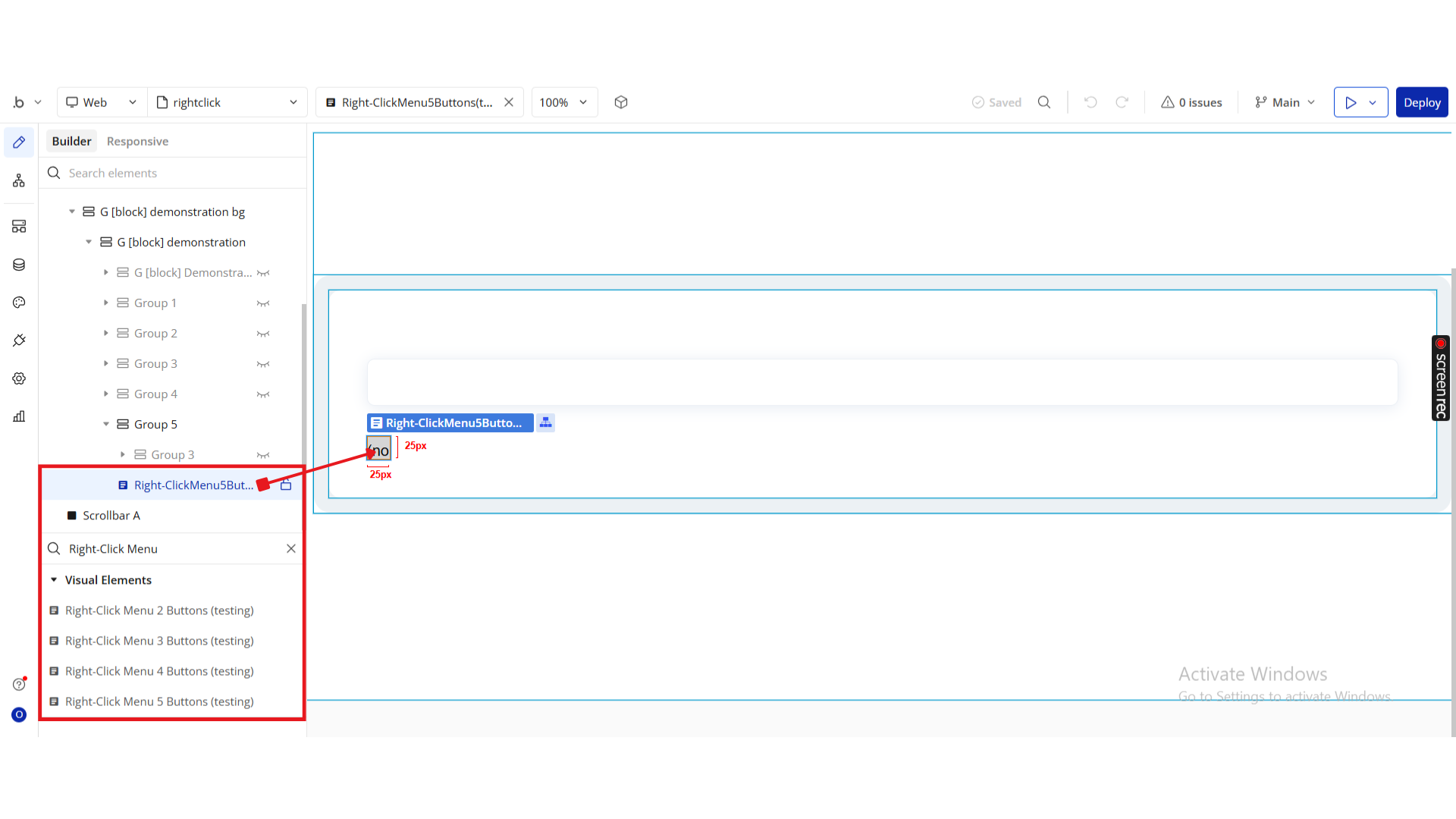This screenshot has height=819, width=1456.
Task: Collapse the Visual Elements section
Action: 54,580
